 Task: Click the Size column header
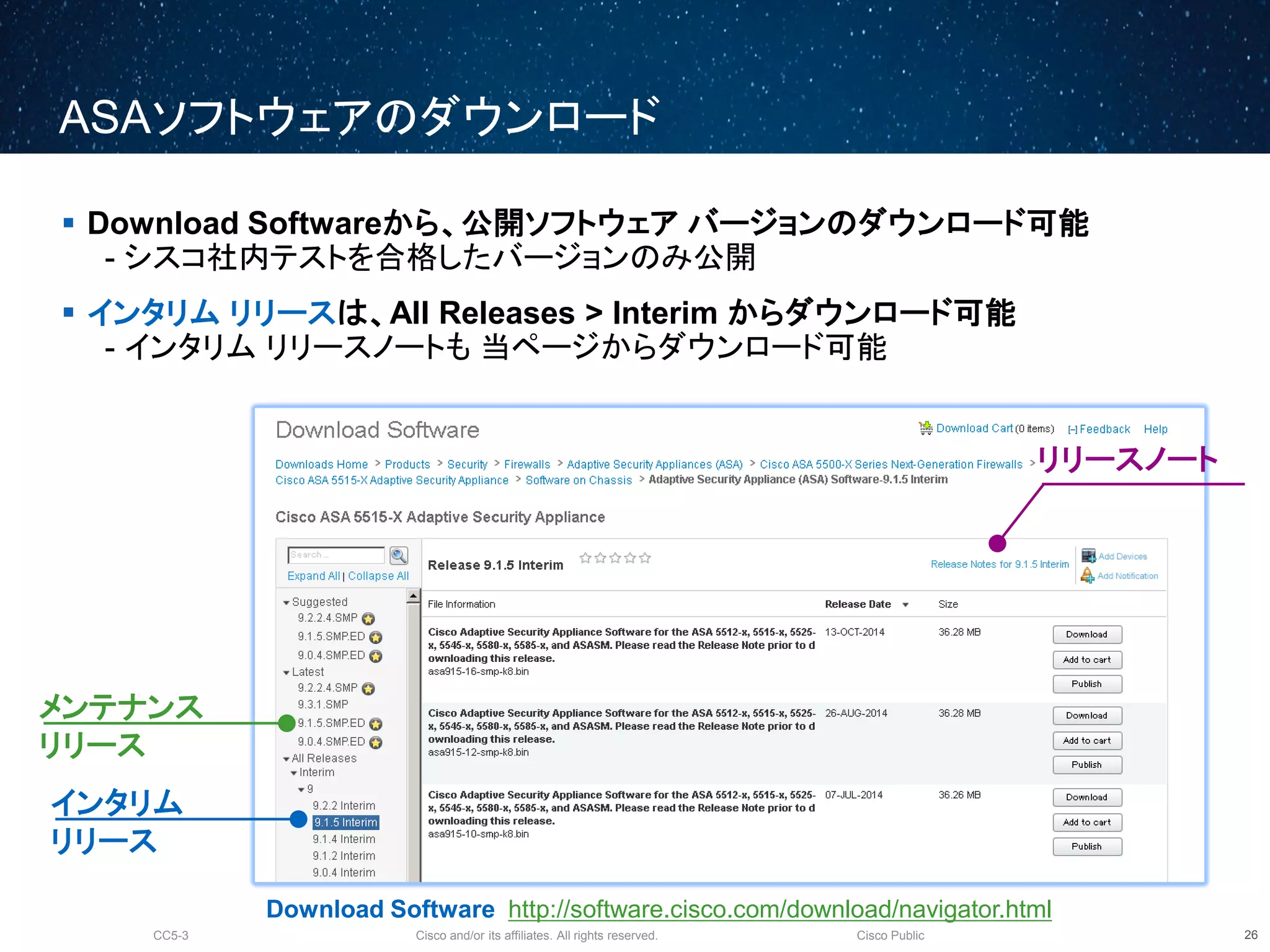click(x=948, y=604)
